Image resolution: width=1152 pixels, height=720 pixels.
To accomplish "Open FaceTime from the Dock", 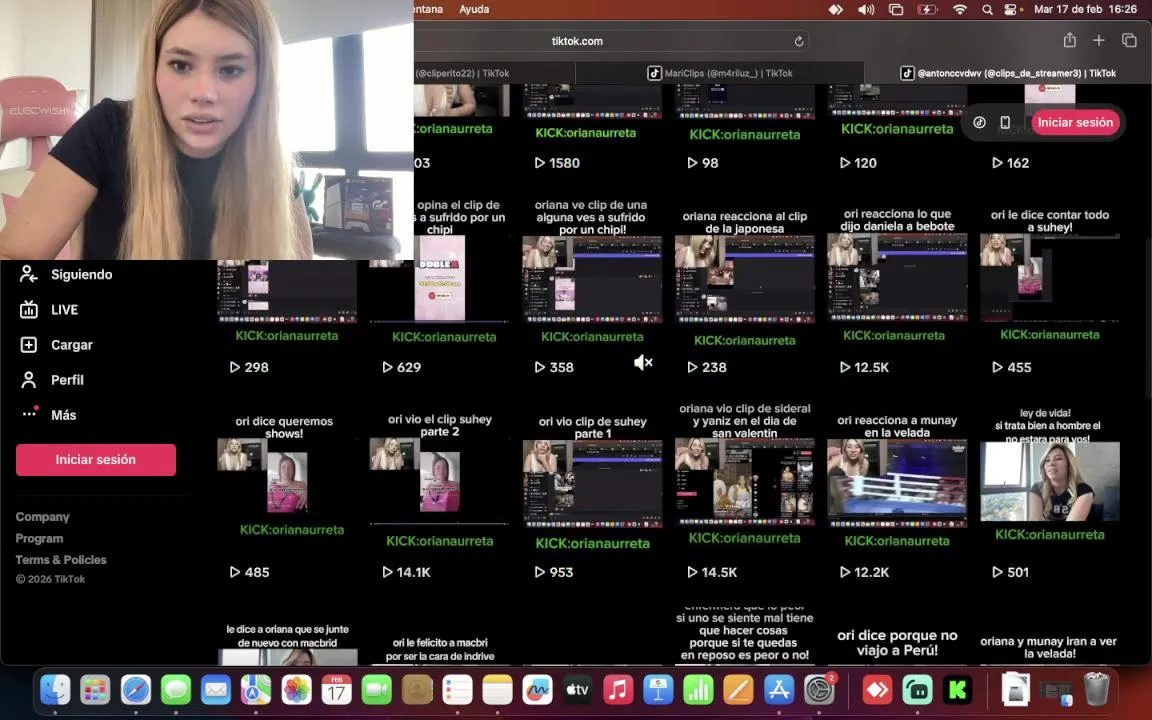I will click(377, 690).
